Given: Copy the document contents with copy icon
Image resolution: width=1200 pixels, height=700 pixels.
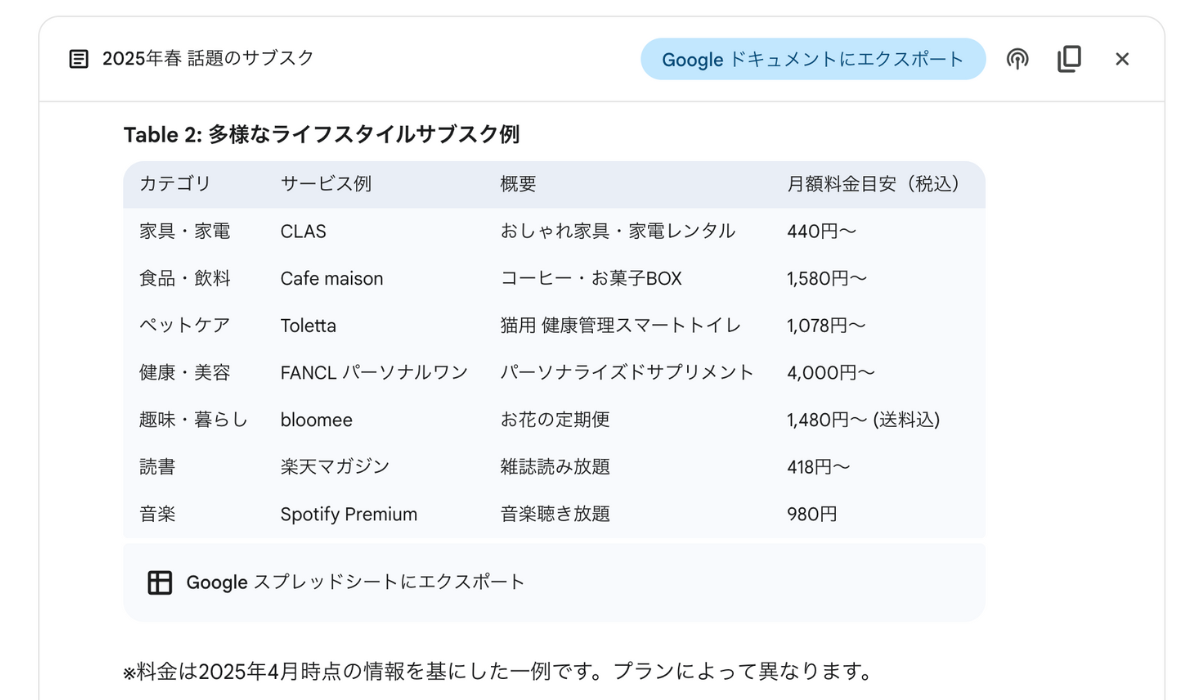Looking at the screenshot, I should (x=1069, y=59).
